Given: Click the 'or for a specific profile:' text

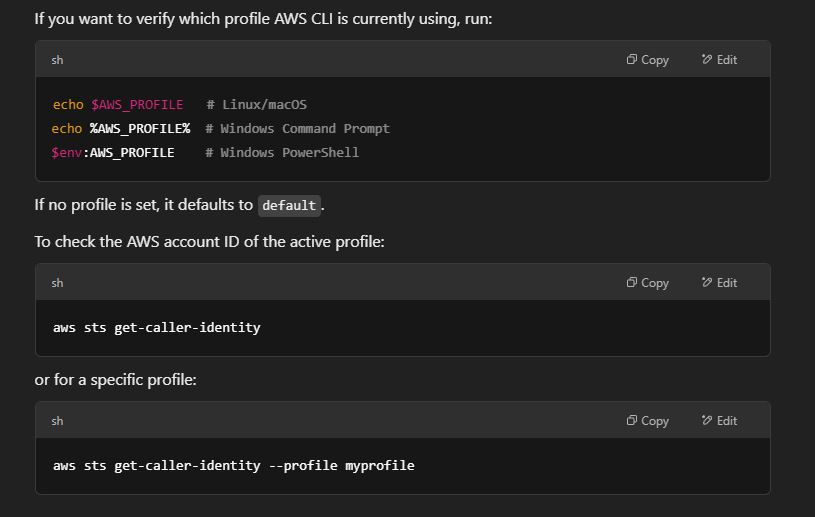Looking at the screenshot, I should 115,380.
